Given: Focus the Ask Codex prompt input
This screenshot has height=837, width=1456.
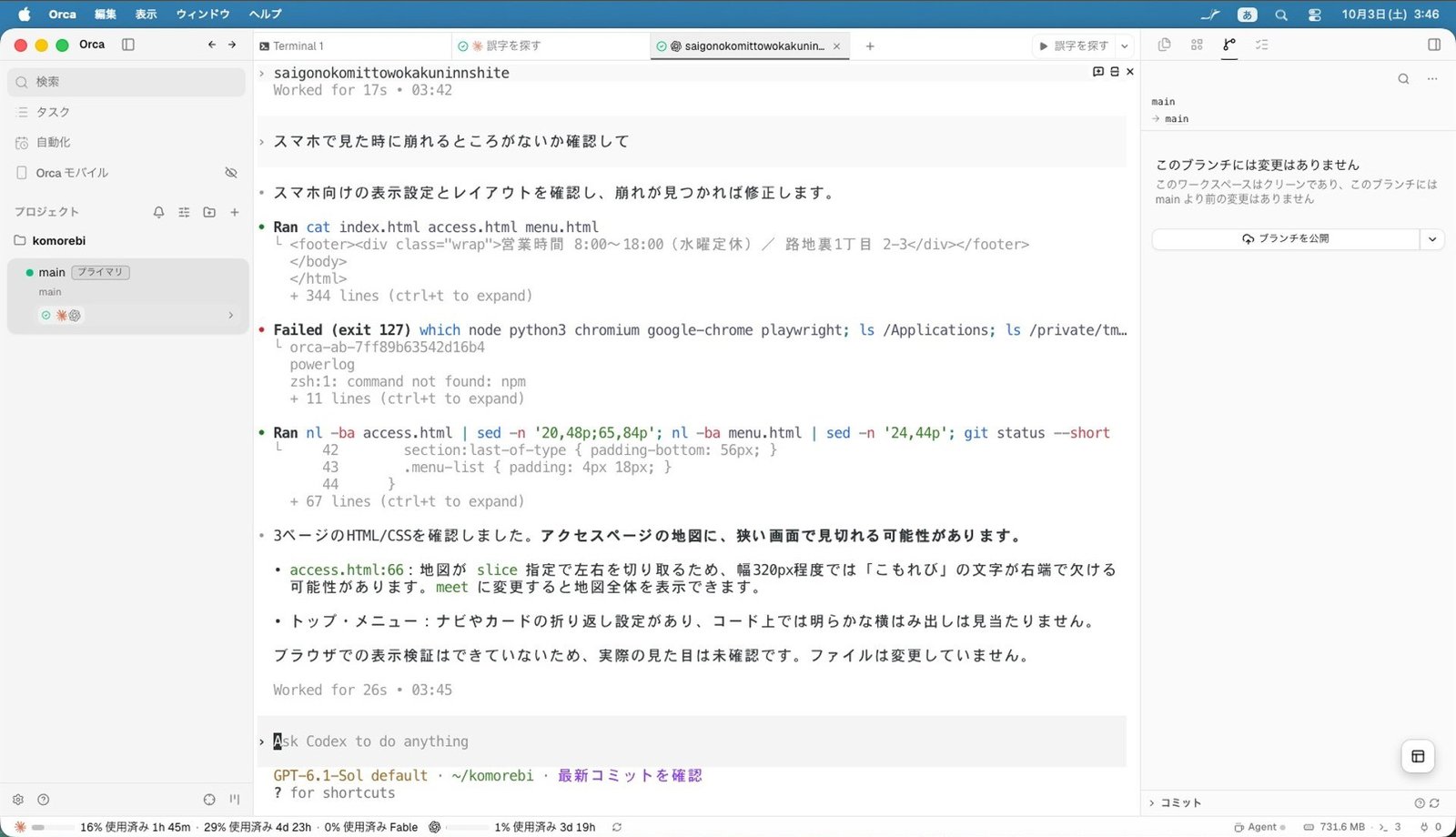Looking at the screenshot, I should tap(692, 741).
